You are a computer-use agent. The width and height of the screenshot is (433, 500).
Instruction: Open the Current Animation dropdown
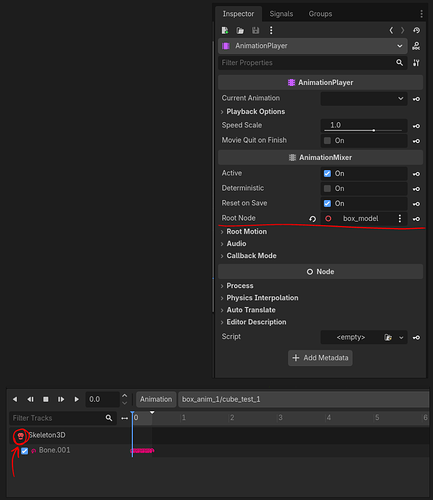coord(364,99)
